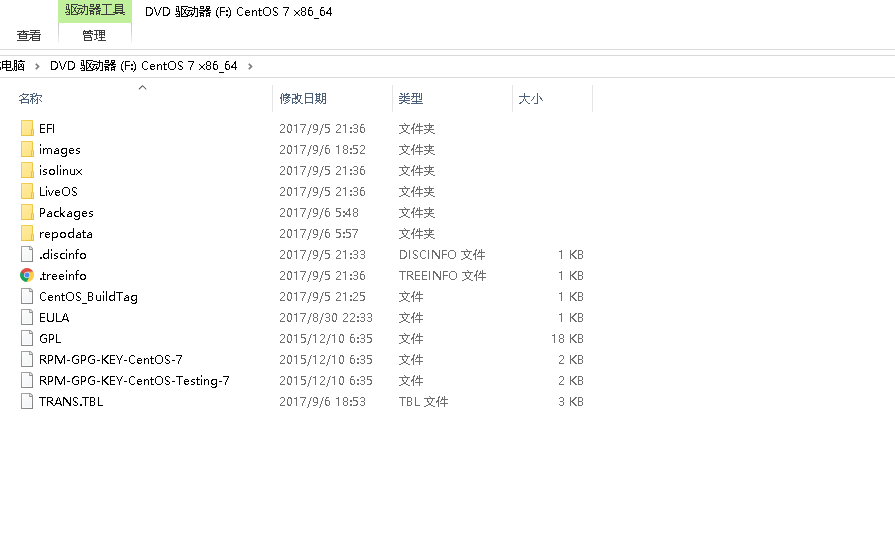Sort files by 修改日期 column header
895x550 pixels.
pos(303,99)
